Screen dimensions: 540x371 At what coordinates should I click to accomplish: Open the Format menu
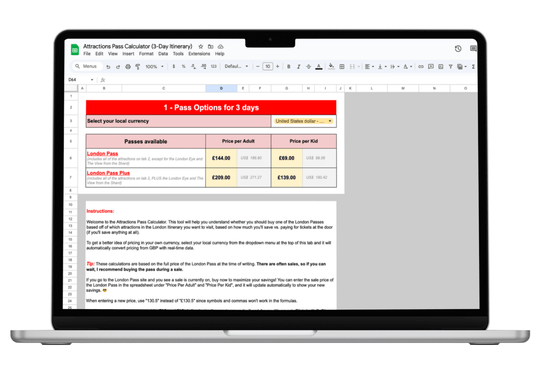click(x=146, y=54)
